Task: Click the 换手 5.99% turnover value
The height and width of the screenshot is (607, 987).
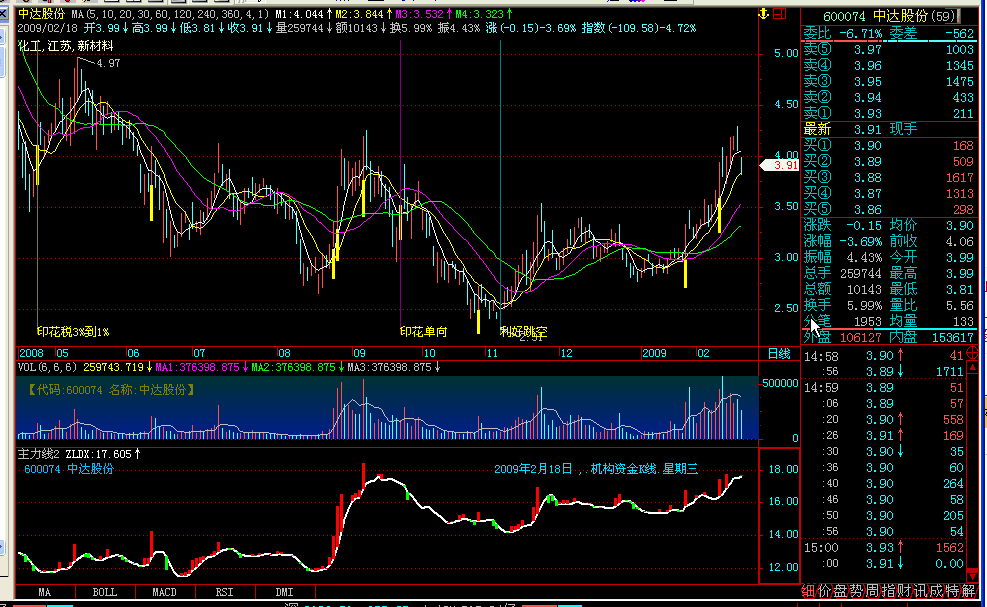Action: pos(864,305)
